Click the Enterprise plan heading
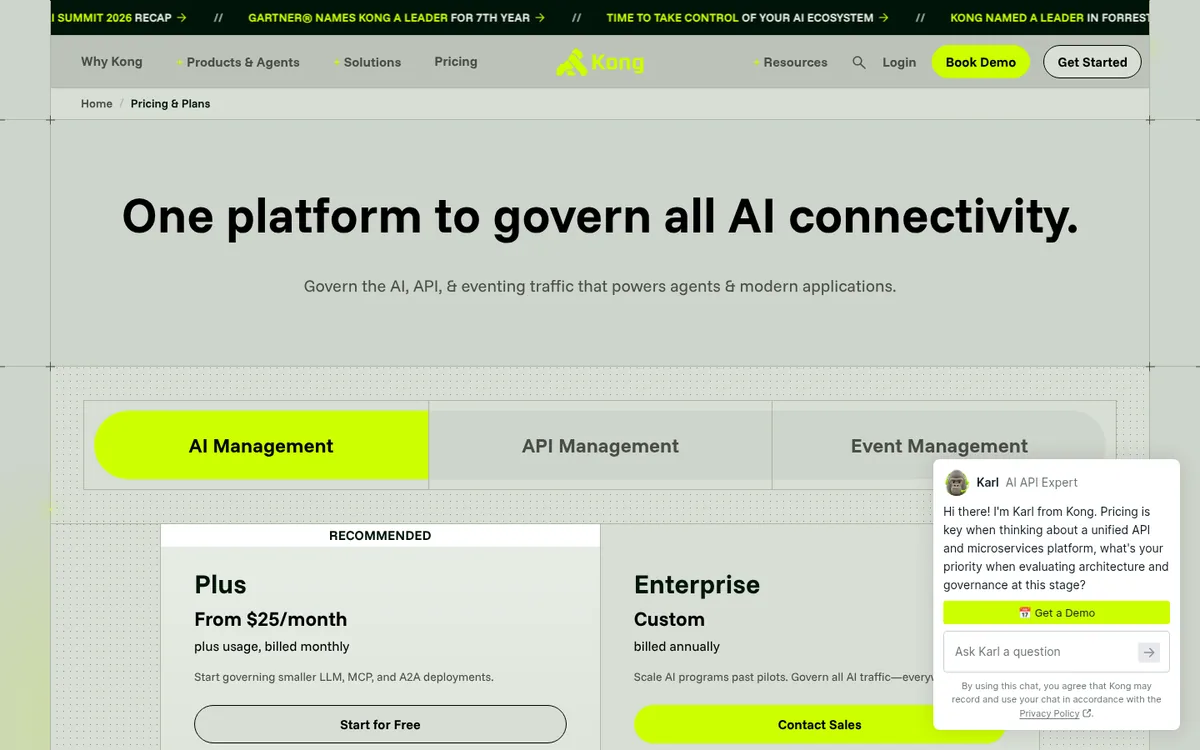 click(x=697, y=585)
